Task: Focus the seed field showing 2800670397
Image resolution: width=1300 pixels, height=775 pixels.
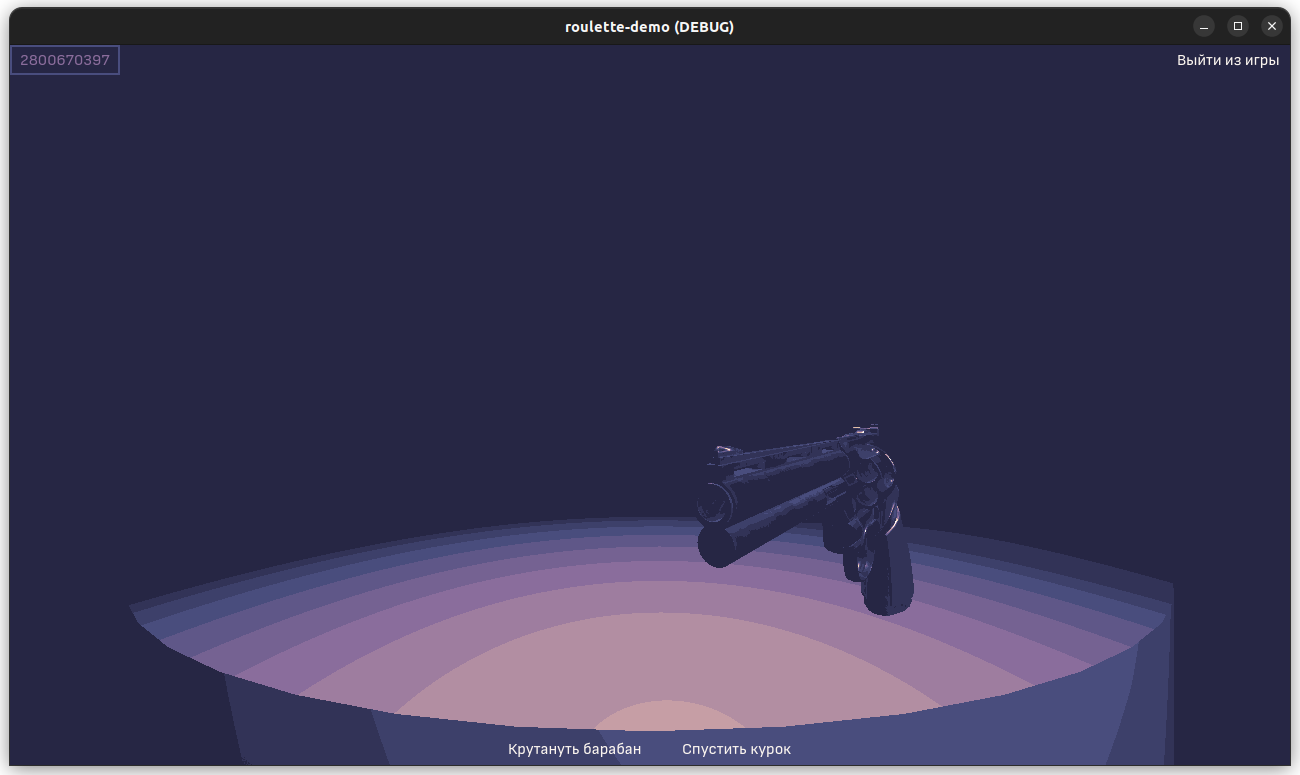Action: tap(65, 60)
